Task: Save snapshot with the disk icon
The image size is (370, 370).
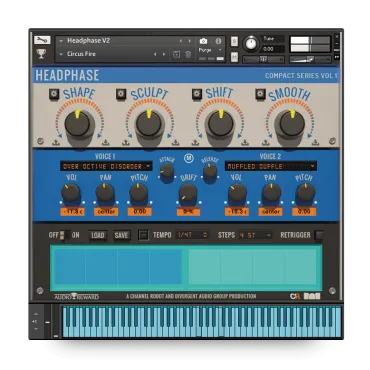Action: [177, 54]
